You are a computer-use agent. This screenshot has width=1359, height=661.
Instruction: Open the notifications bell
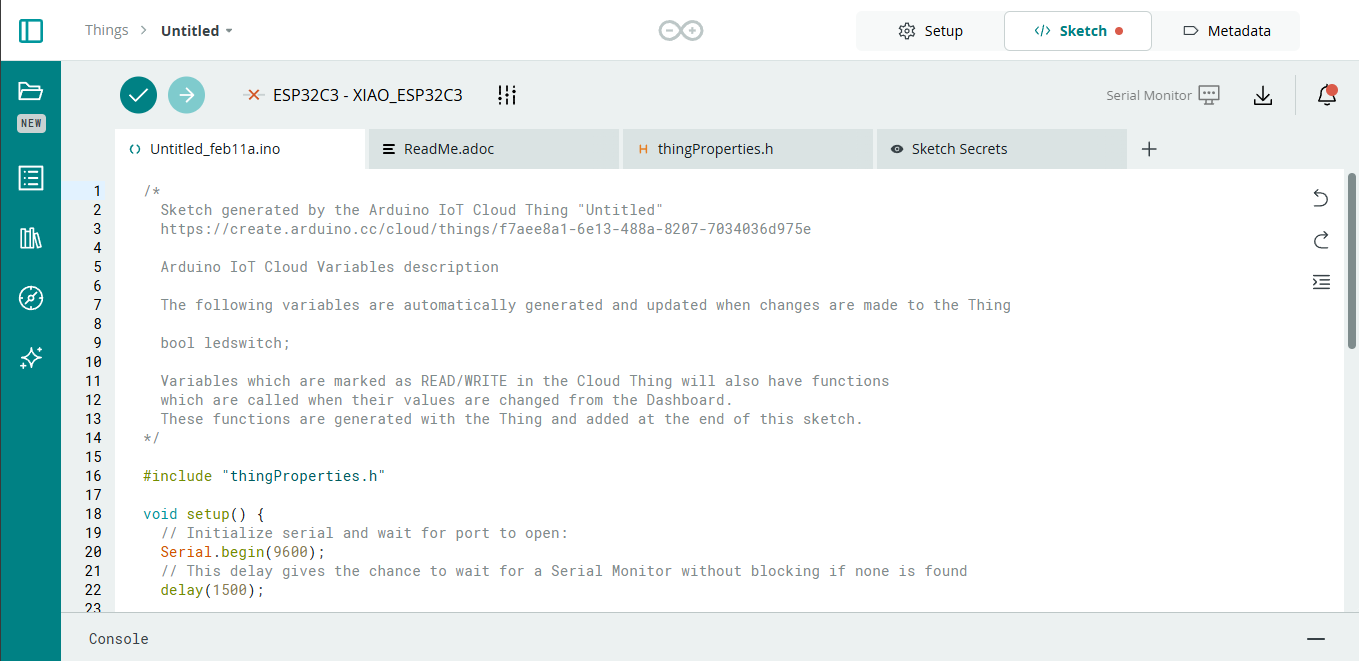pyautogui.click(x=1327, y=94)
